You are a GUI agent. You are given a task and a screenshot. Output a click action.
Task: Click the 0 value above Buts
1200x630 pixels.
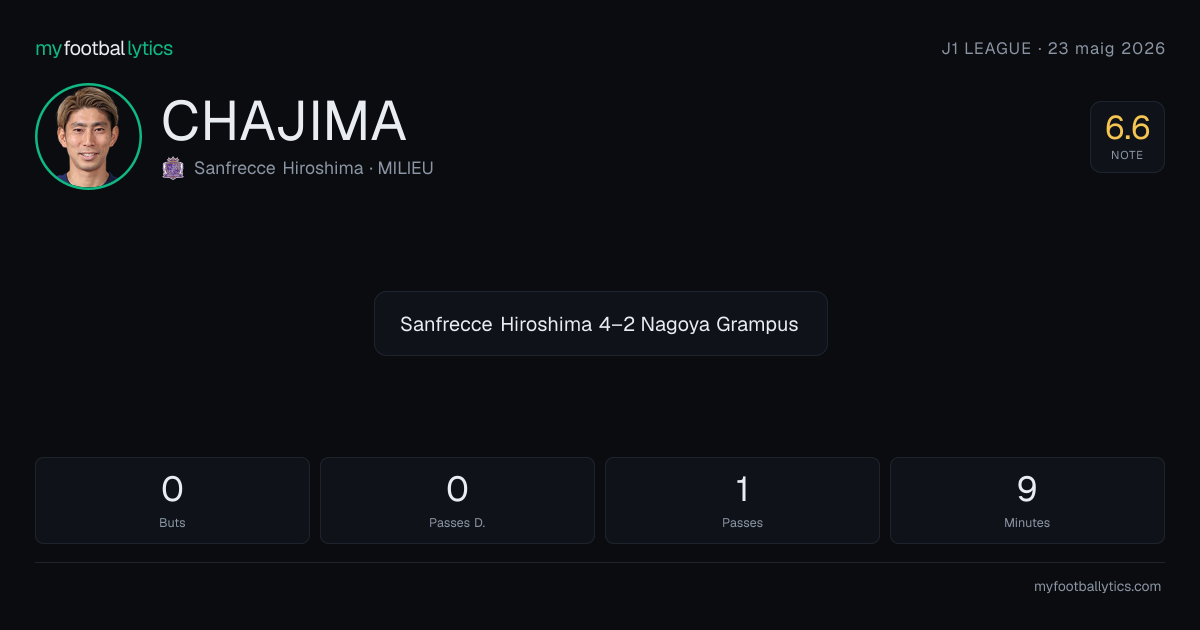coord(172,489)
